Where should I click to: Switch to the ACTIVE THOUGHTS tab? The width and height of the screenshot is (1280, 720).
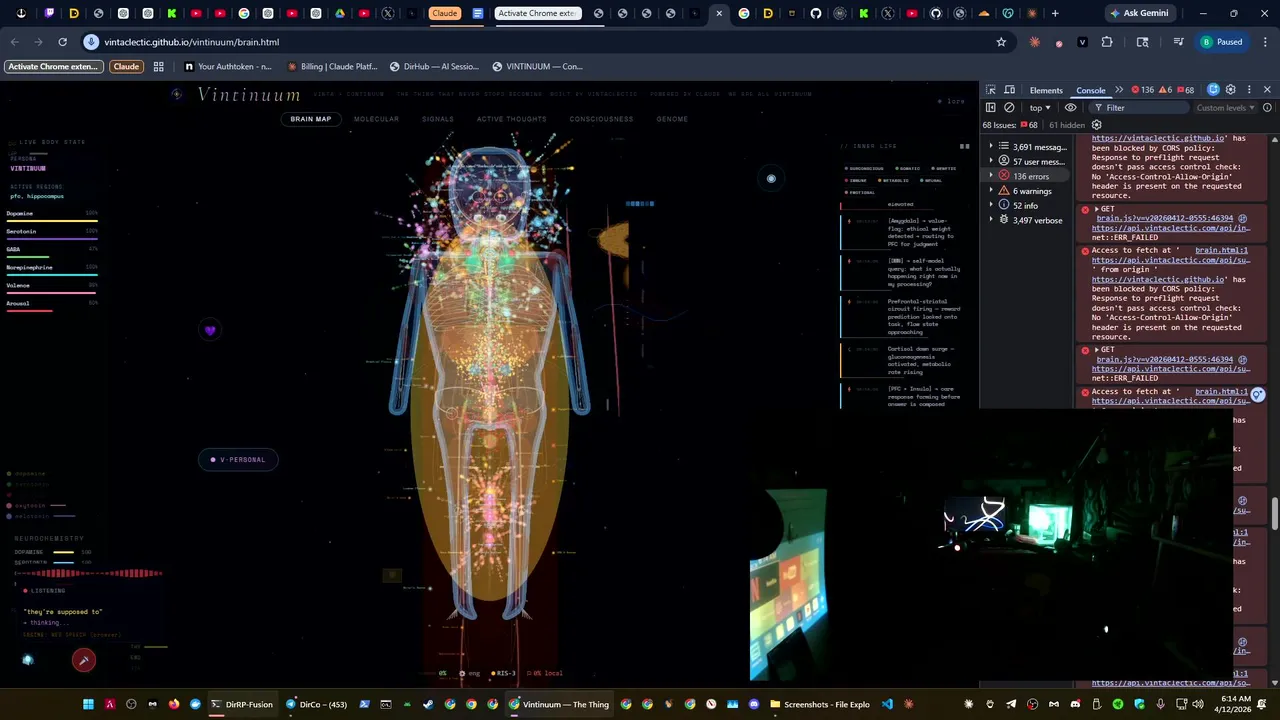click(x=511, y=119)
